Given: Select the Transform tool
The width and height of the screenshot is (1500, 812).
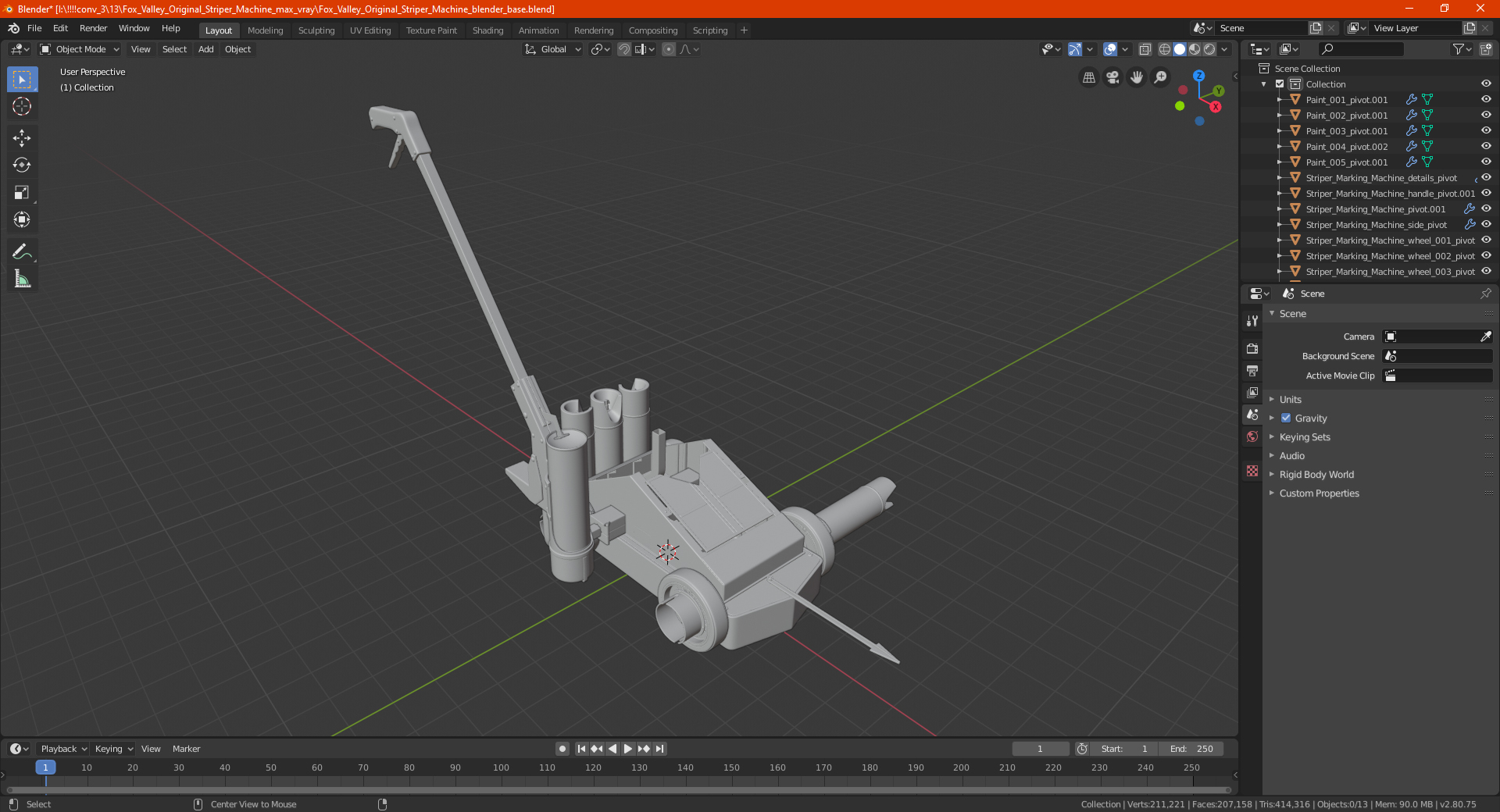Looking at the screenshot, I should coord(22,219).
